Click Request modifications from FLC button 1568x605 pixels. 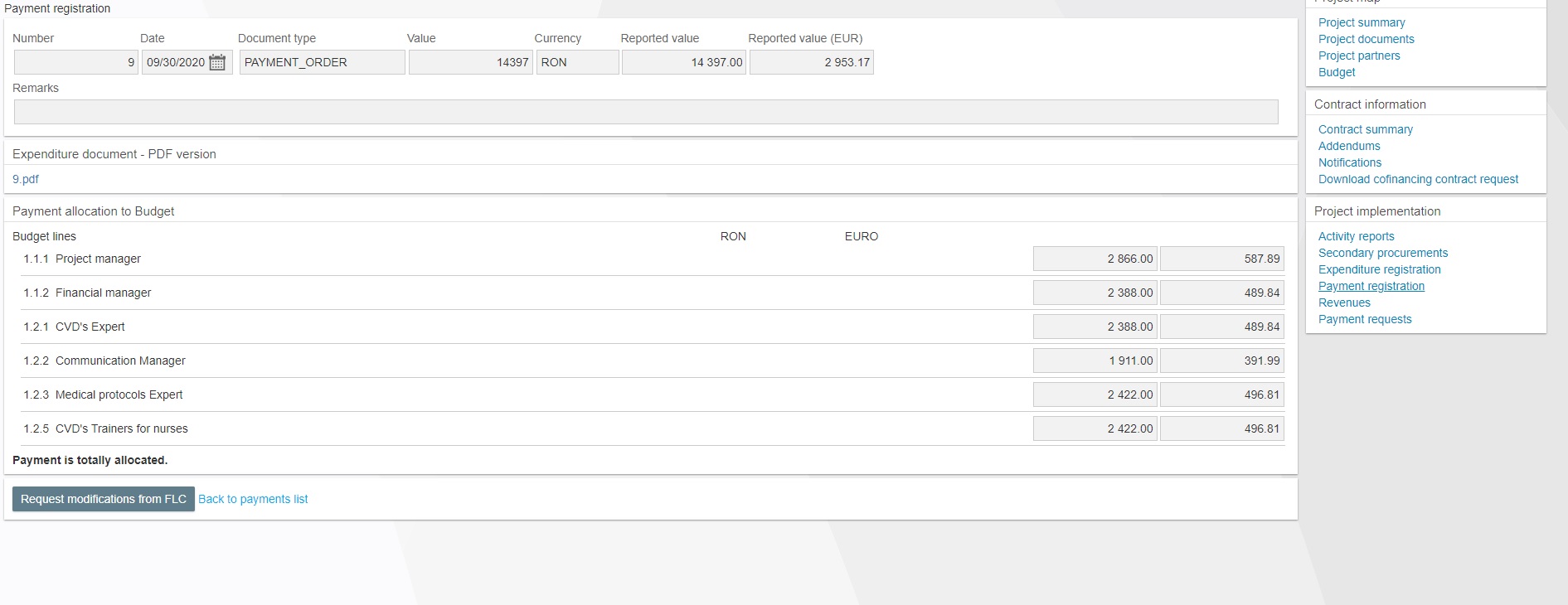pyautogui.click(x=104, y=499)
